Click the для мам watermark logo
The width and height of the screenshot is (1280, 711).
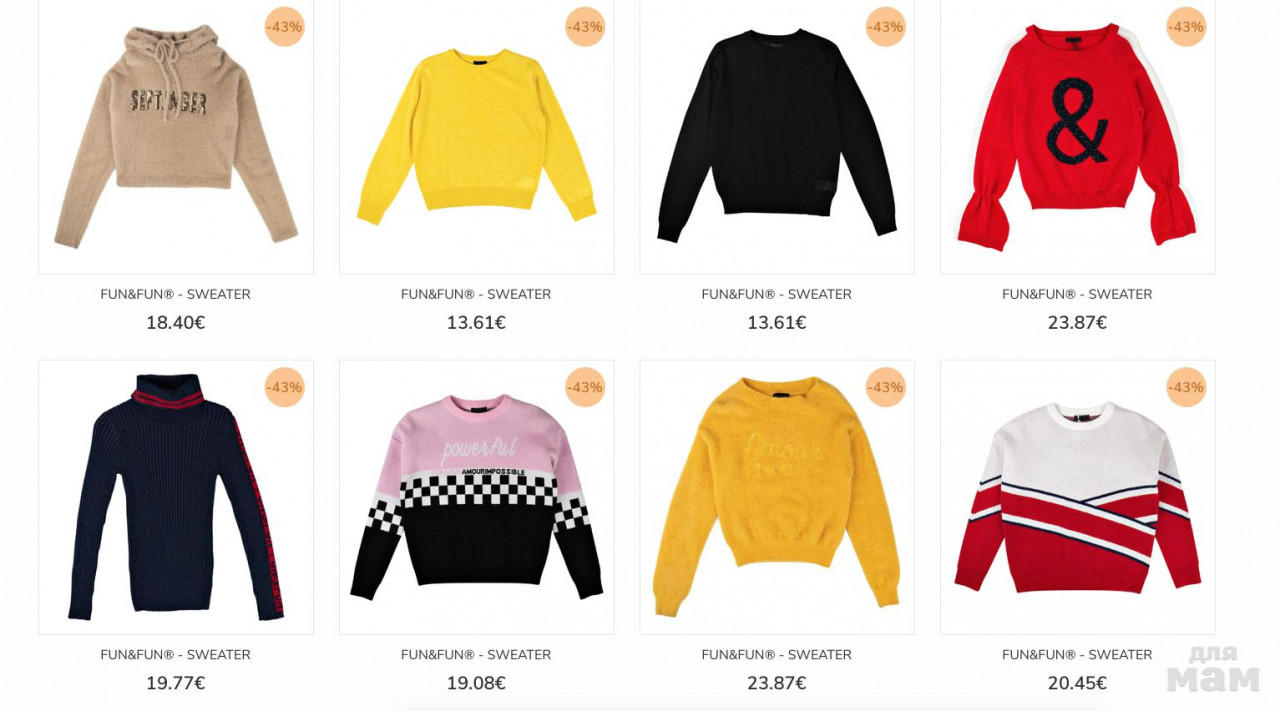(1213, 668)
